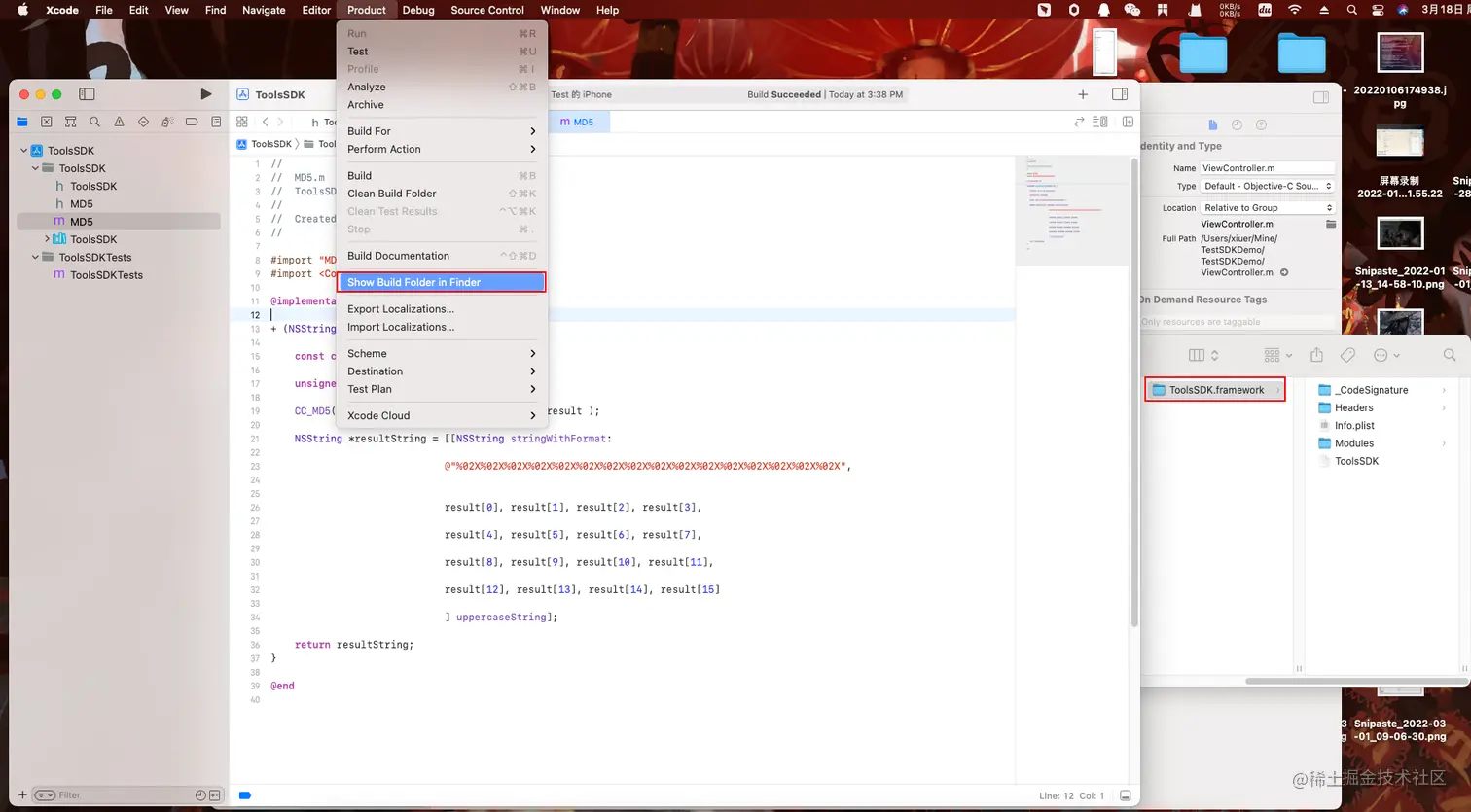The width and height of the screenshot is (1471, 812).
Task: Expand the ToolsSDK documentation catalog
Action: coord(47,239)
